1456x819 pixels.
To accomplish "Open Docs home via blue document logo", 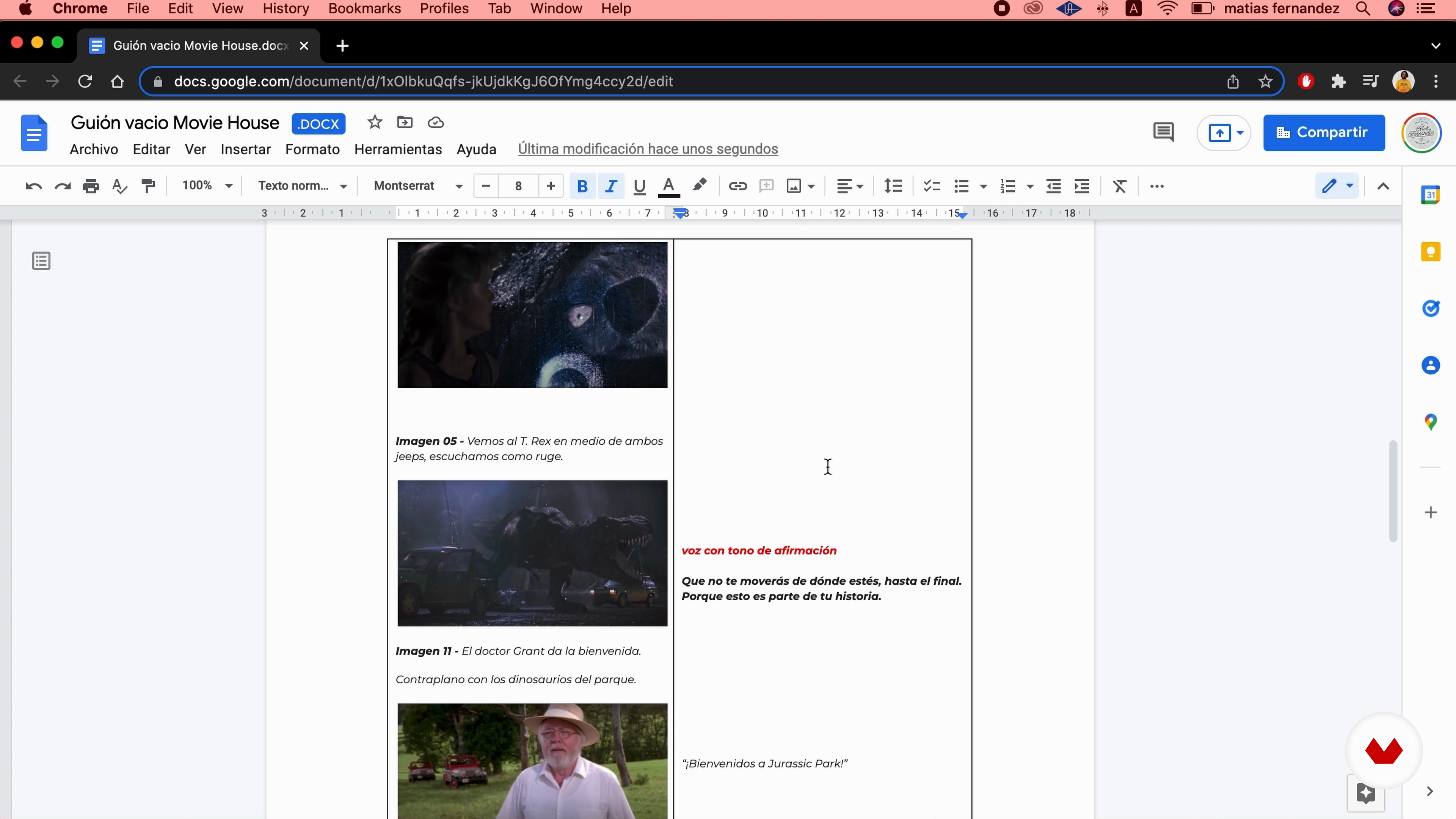I will pyautogui.click(x=34, y=133).
